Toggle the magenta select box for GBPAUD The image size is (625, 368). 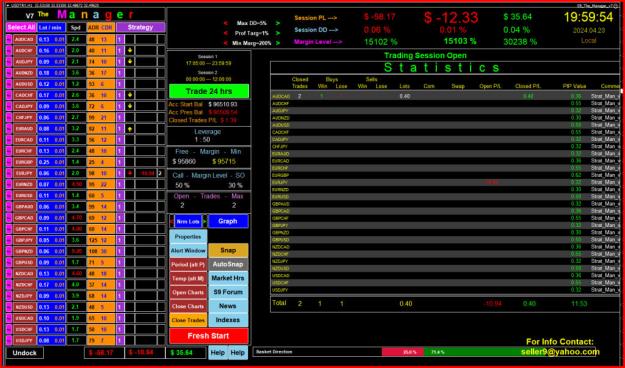tap(9, 207)
